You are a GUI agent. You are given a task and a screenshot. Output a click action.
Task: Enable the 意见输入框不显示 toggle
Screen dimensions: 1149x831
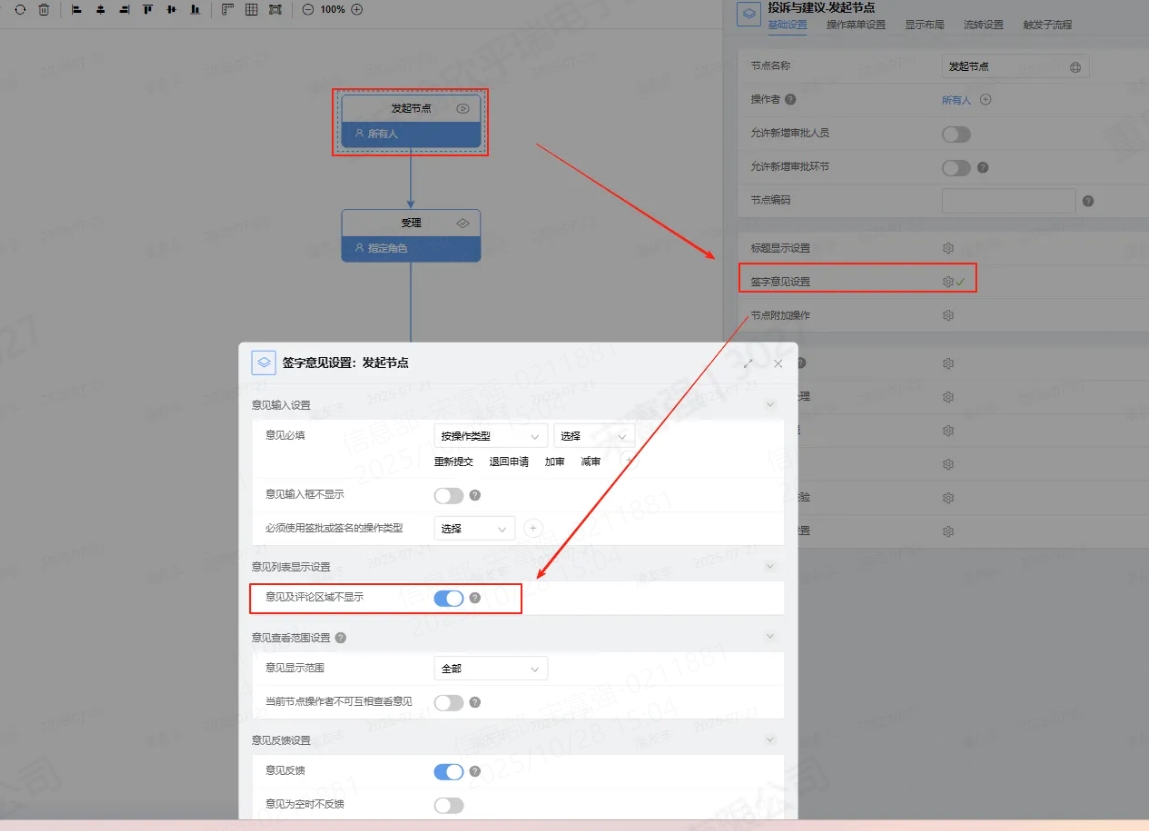click(x=449, y=495)
